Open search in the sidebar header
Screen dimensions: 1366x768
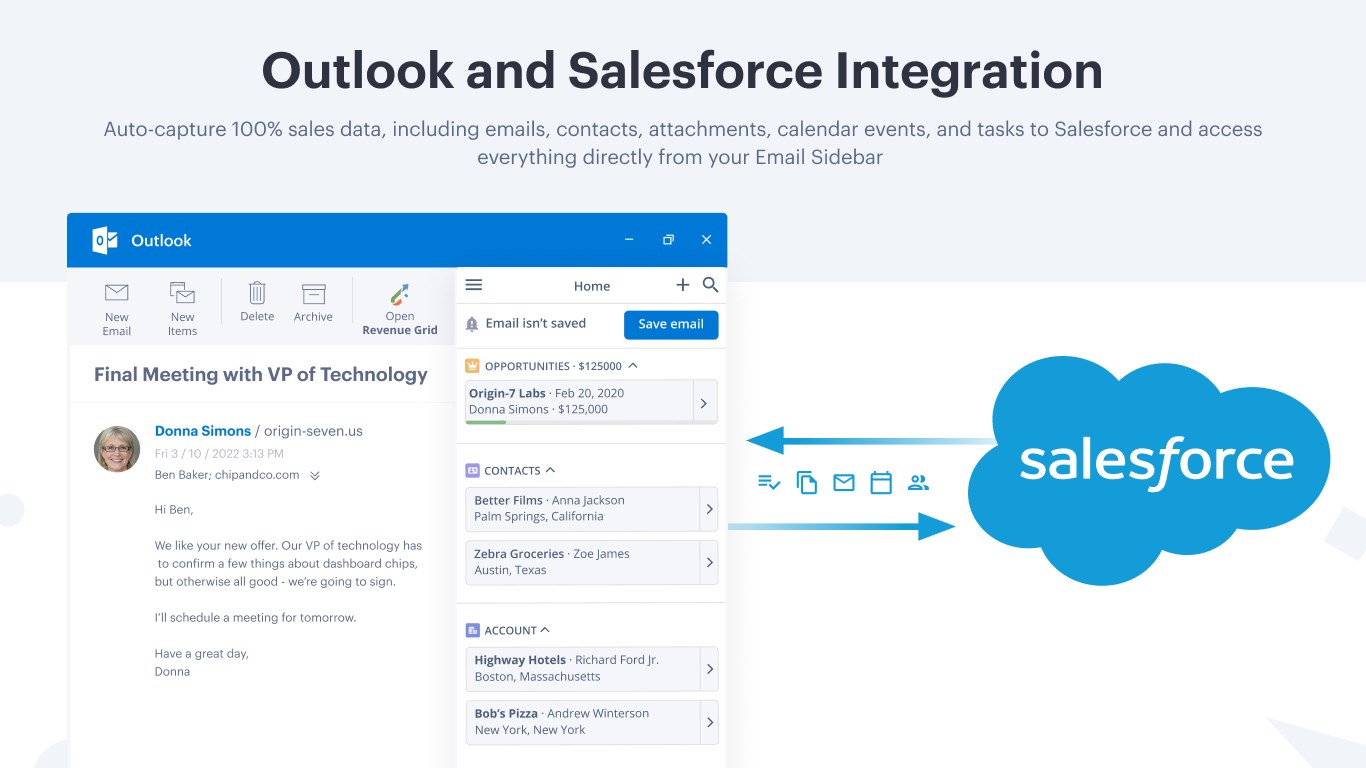pos(711,285)
